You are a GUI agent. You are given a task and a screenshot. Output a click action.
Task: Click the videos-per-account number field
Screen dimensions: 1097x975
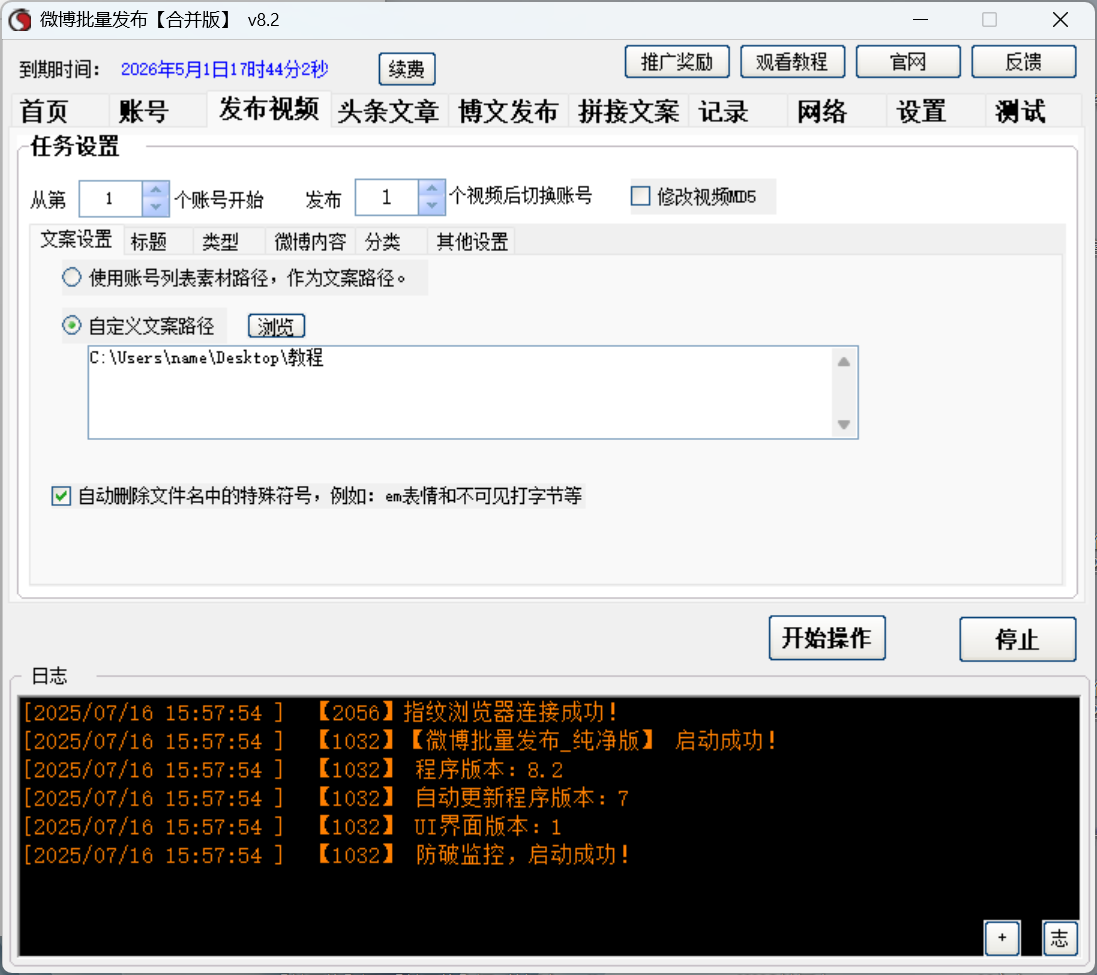click(x=387, y=197)
